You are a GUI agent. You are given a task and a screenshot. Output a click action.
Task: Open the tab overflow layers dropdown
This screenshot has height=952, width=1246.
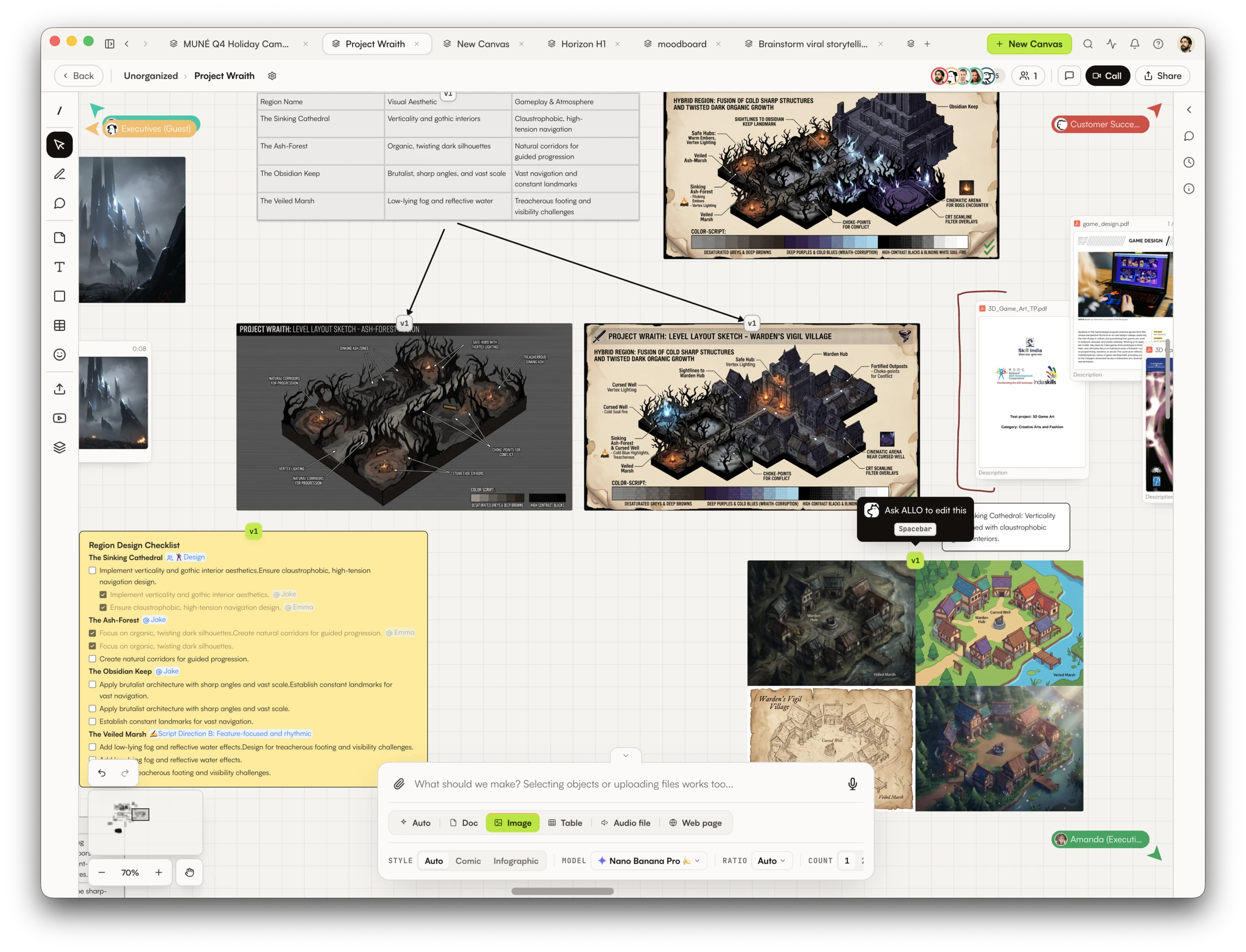[911, 44]
